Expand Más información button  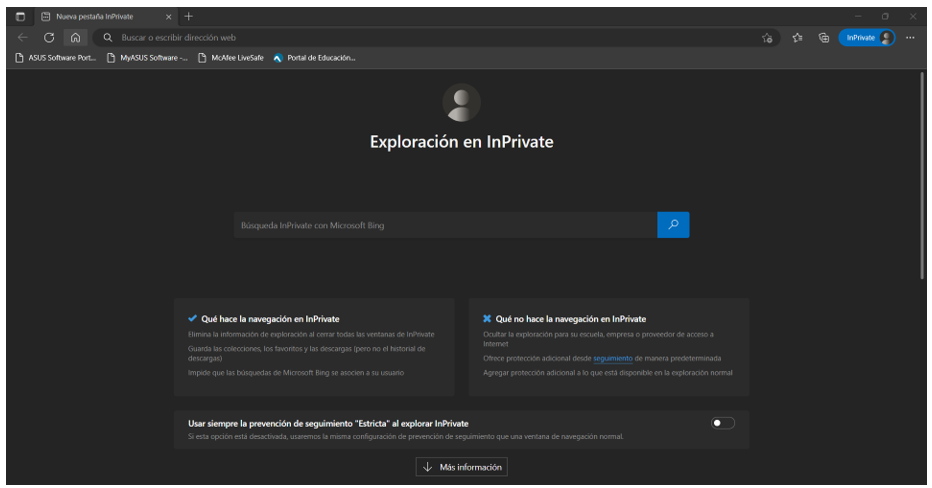point(462,467)
